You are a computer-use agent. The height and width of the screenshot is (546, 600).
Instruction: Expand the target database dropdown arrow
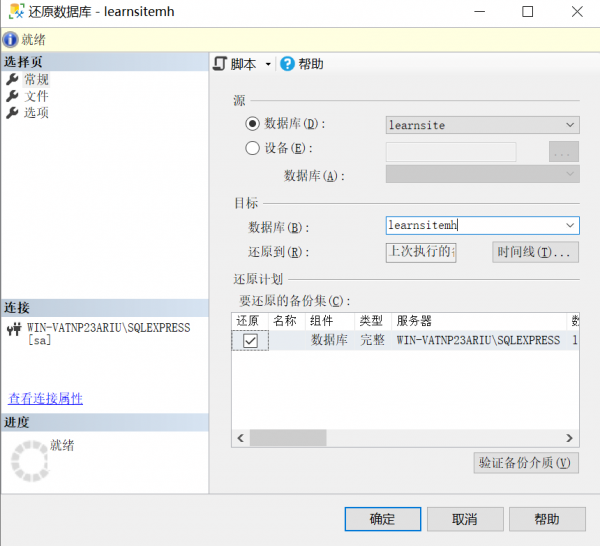(x=570, y=226)
